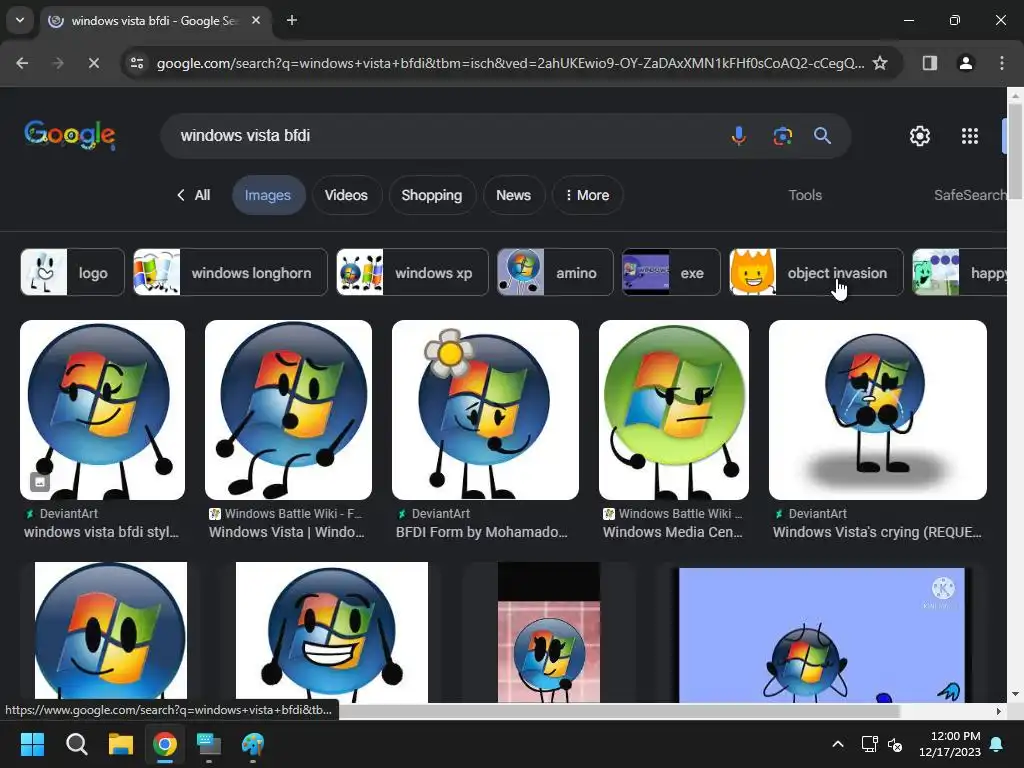Click the forward navigation arrow
Image resolution: width=1024 pixels, height=768 pixels.
(x=57, y=63)
